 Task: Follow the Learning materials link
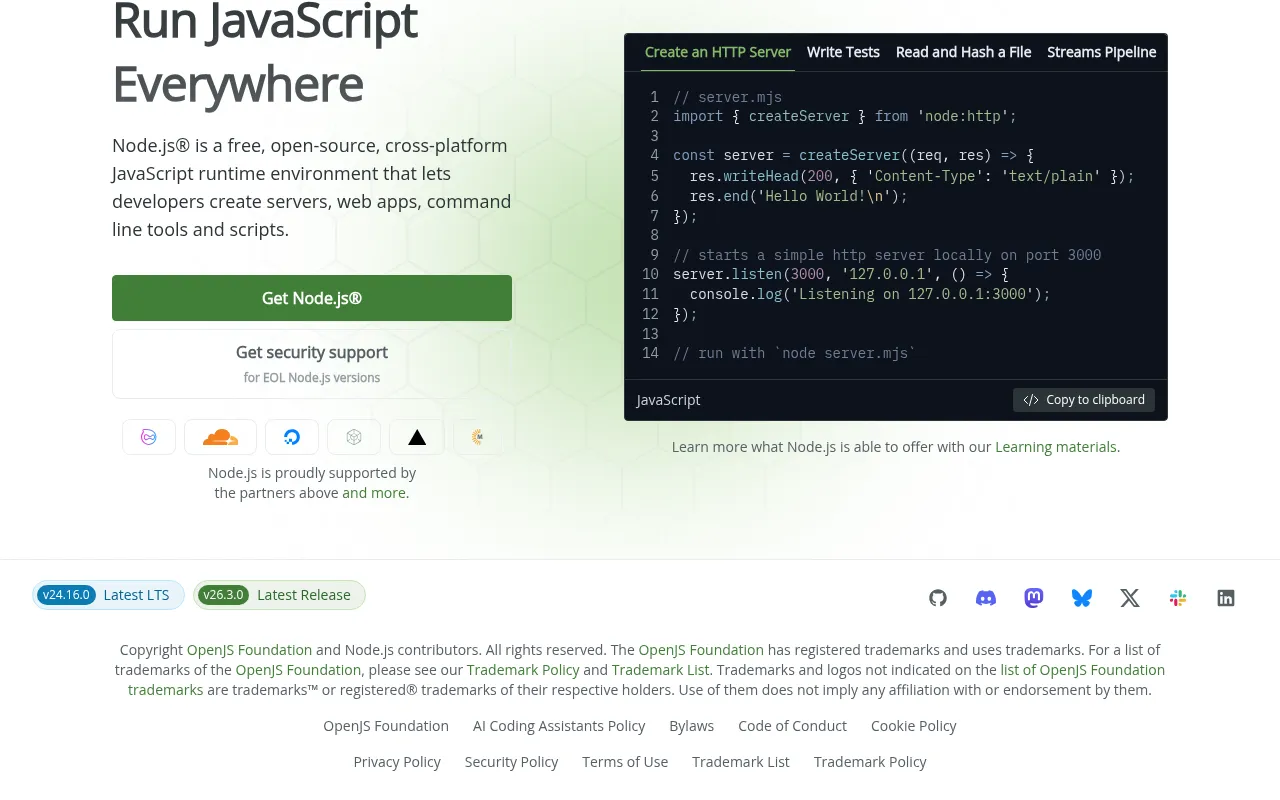[x=1056, y=447]
